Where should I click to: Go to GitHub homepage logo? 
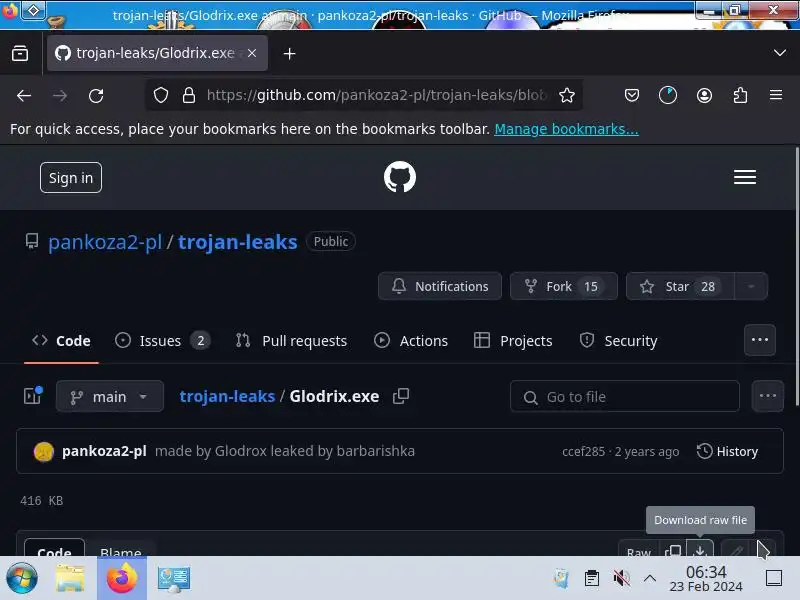399,177
